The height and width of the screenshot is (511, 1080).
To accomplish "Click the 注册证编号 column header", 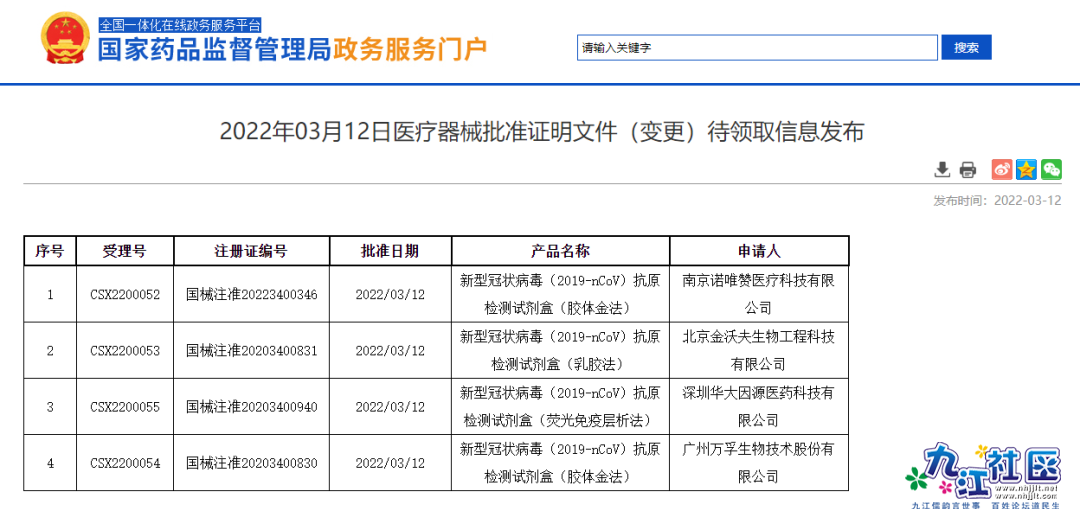I will point(251,251).
